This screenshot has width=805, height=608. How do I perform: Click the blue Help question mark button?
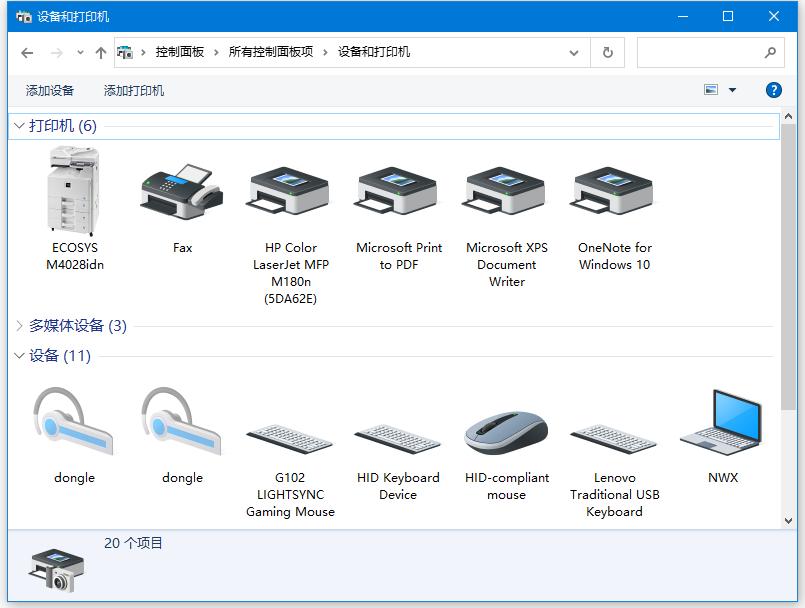coord(773,90)
